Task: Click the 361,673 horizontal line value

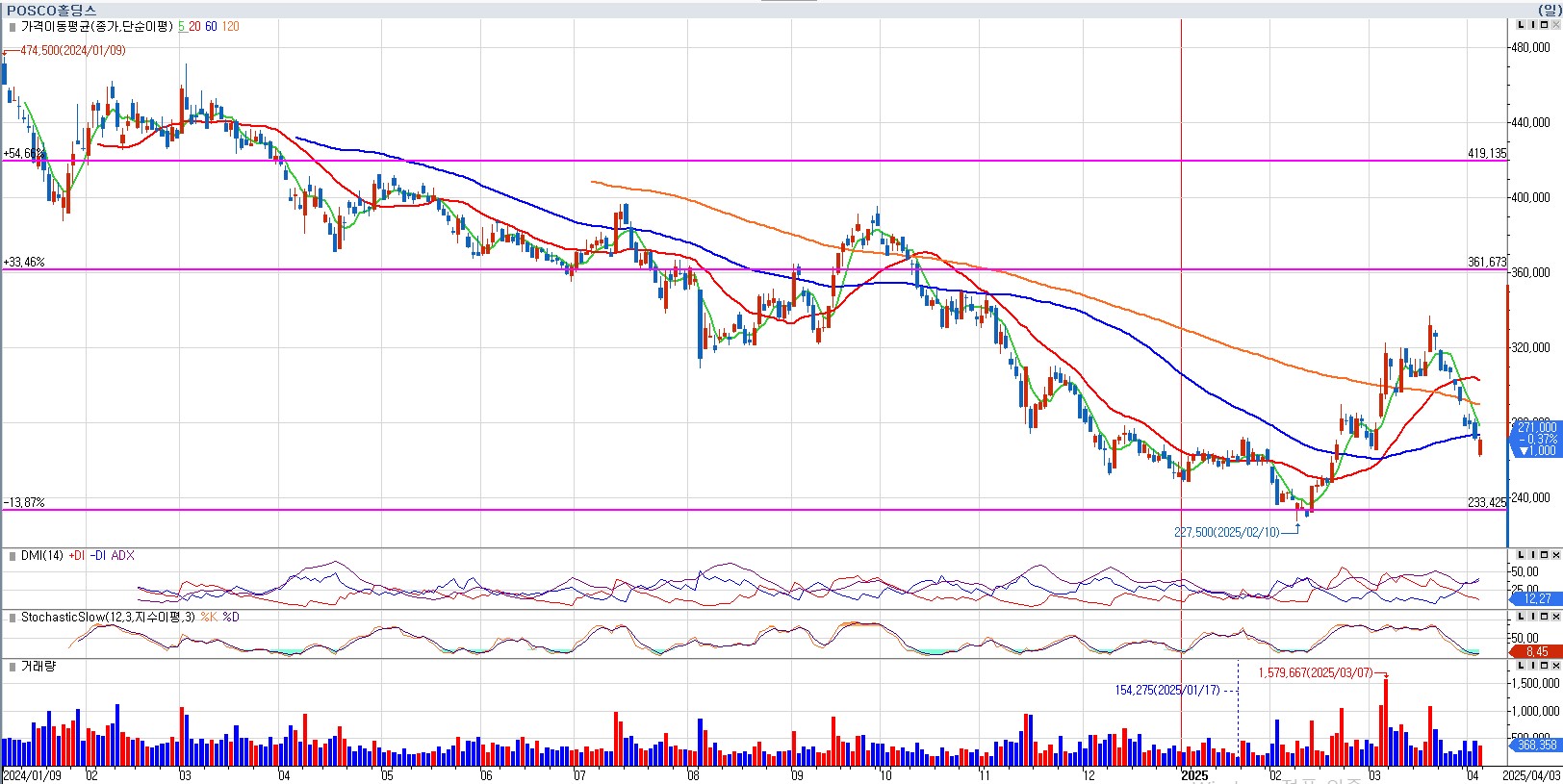Action: (1487, 263)
